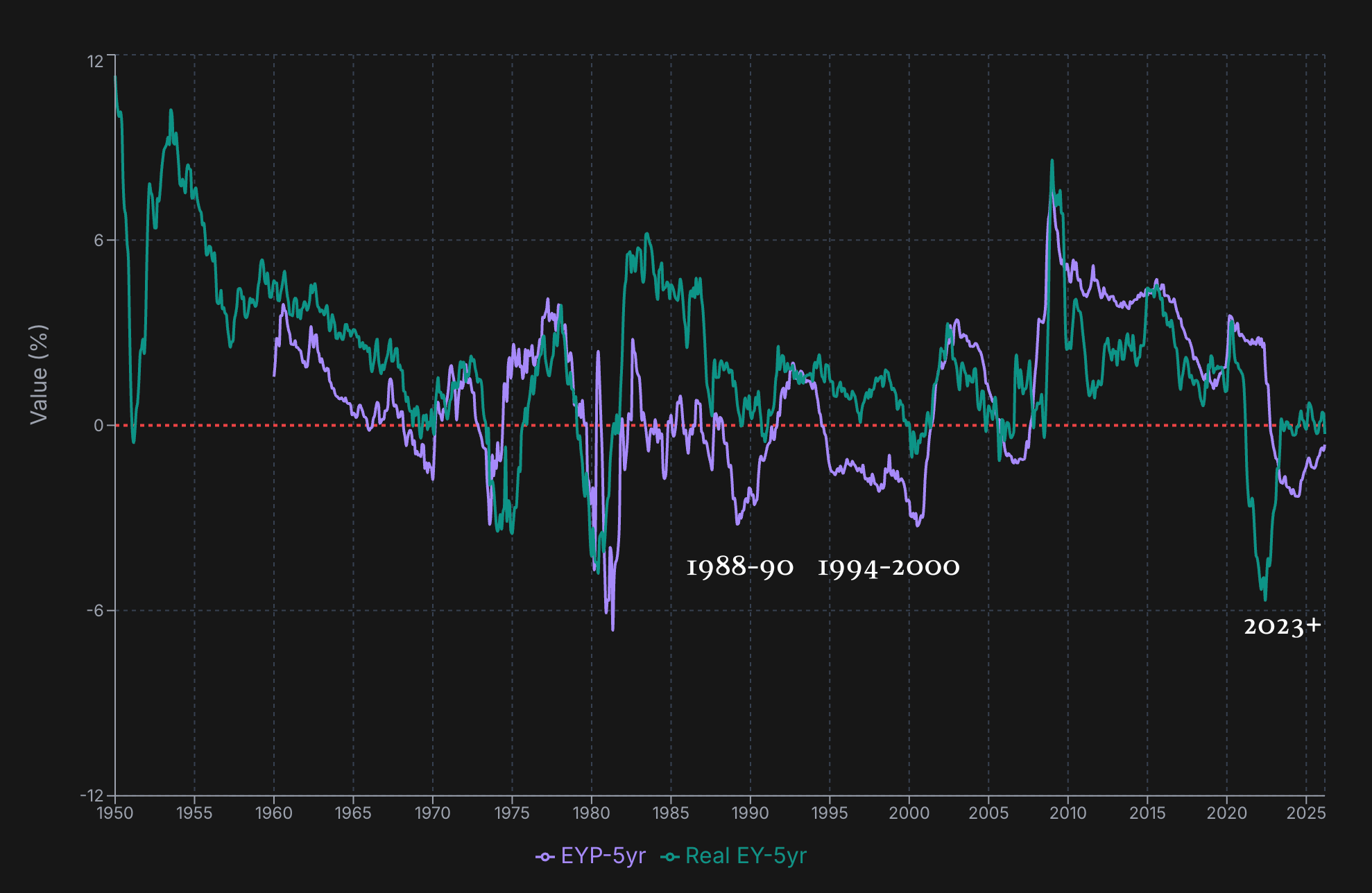This screenshot has height=893, width=1372.
Task: Click the 1980 x-axis label
Action: (x=592, y=813)
